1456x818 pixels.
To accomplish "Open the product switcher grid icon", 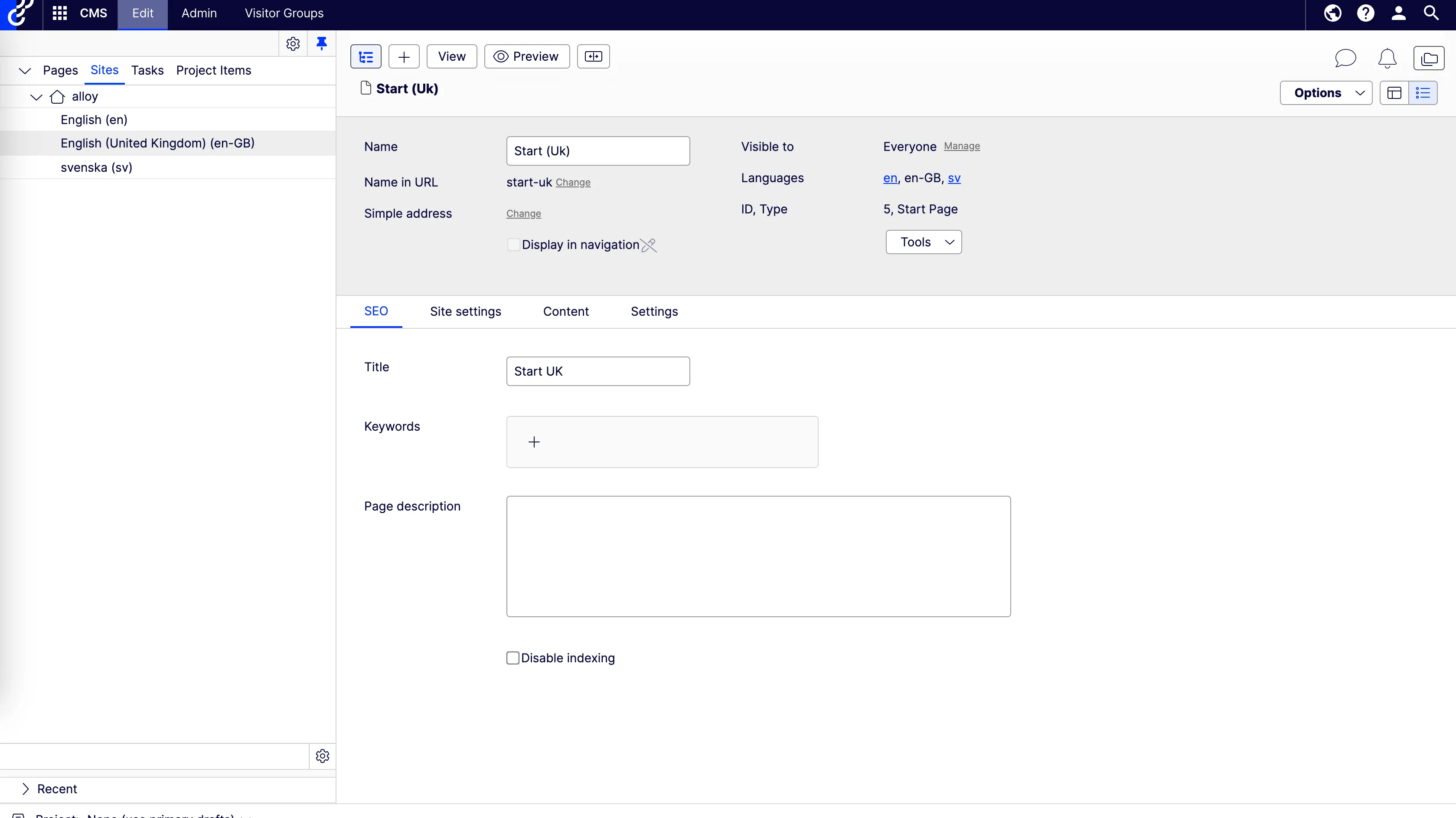I will pos(60,13).
